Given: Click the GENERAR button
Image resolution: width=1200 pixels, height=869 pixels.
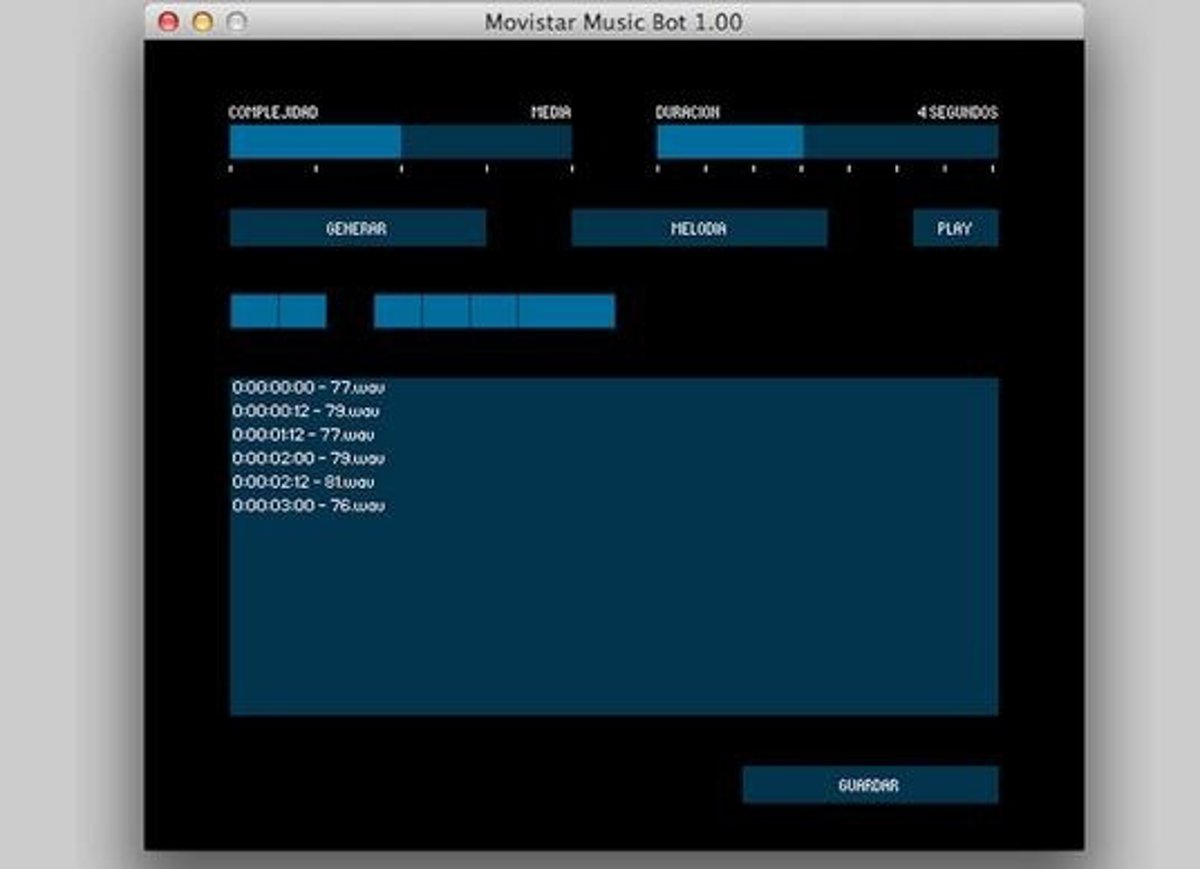Looking at the screenshot, I should click(357, 228).
